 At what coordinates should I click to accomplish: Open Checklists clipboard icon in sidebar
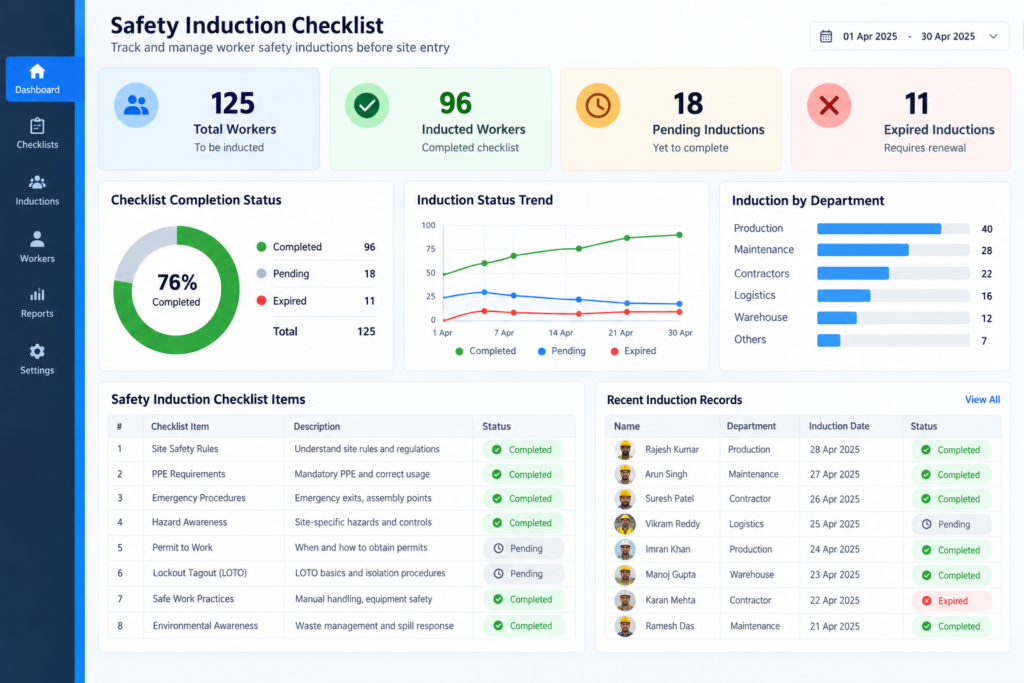point(37,125)
